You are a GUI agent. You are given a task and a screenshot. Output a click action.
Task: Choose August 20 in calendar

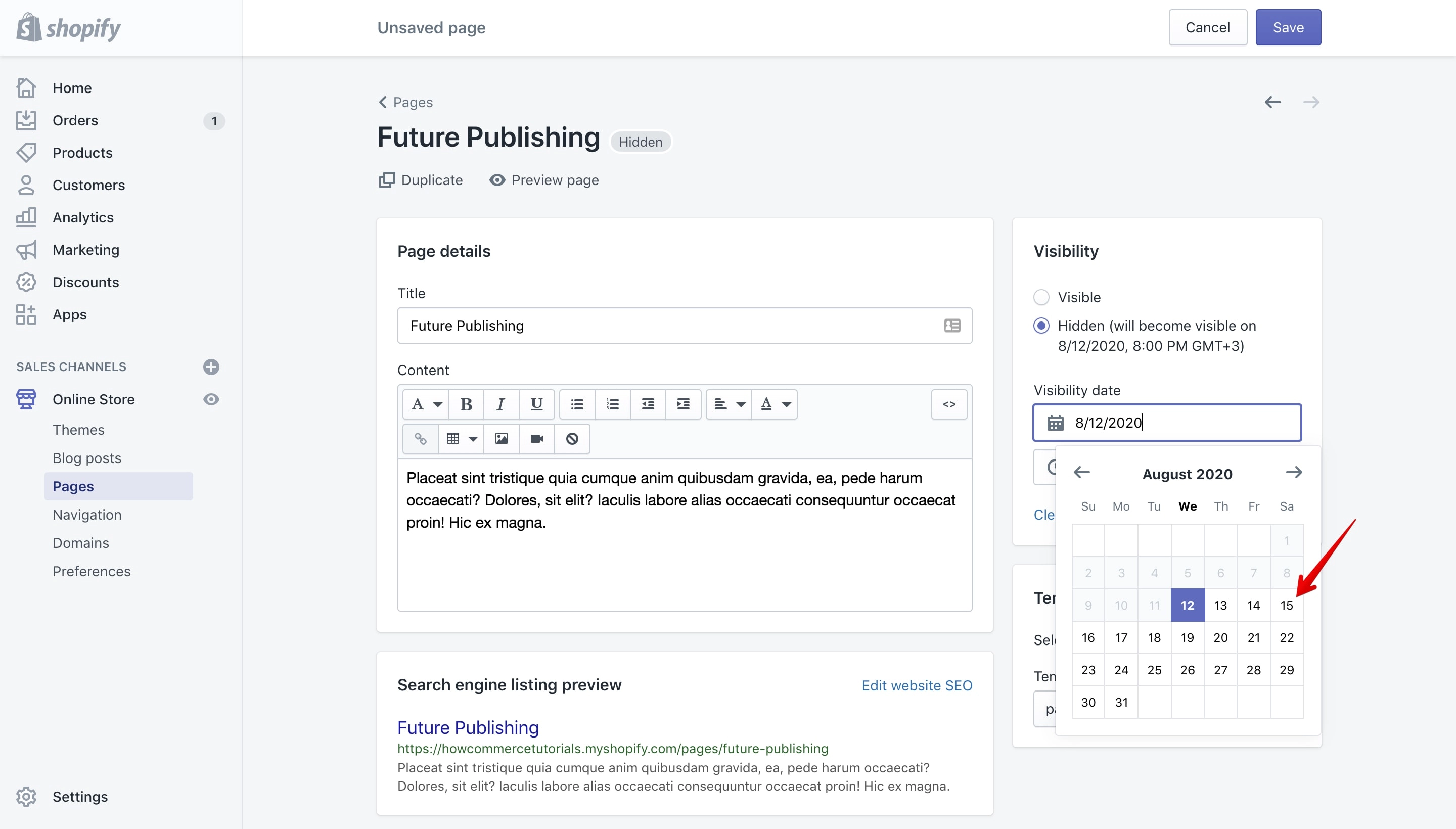tap(1220, 638)
